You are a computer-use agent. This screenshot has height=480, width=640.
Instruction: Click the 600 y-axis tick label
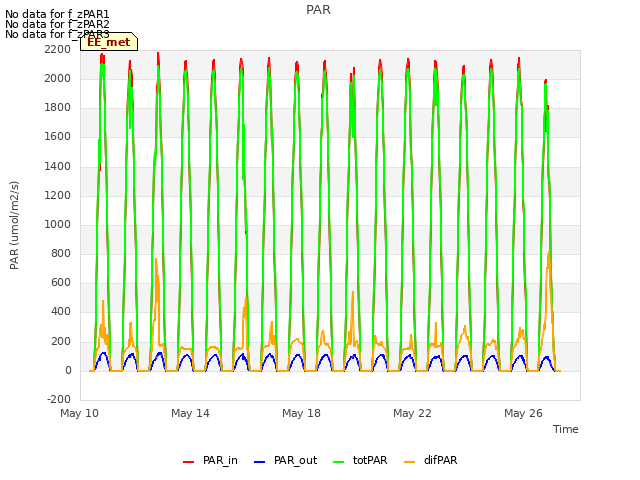[x=61, y=282]
